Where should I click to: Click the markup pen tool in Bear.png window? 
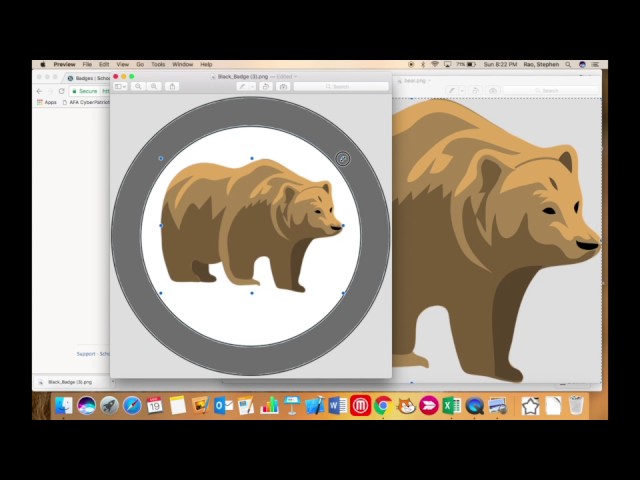(452, 91)
